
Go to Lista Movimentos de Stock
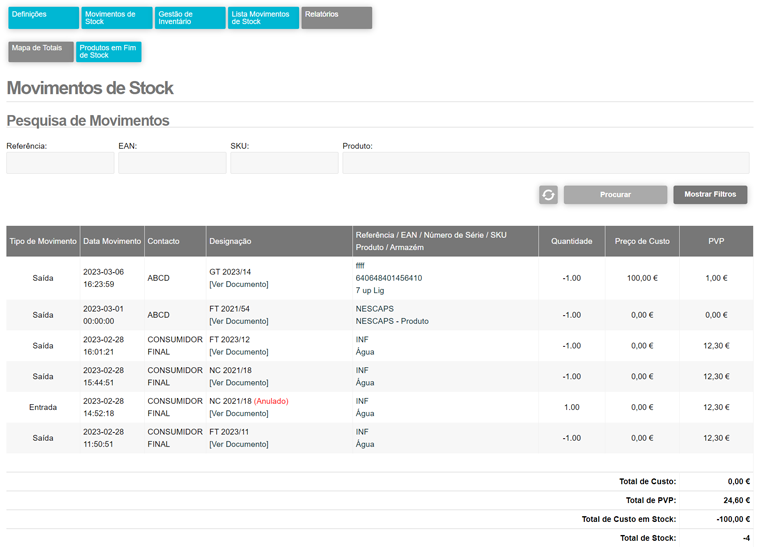[x=263, y=18]
